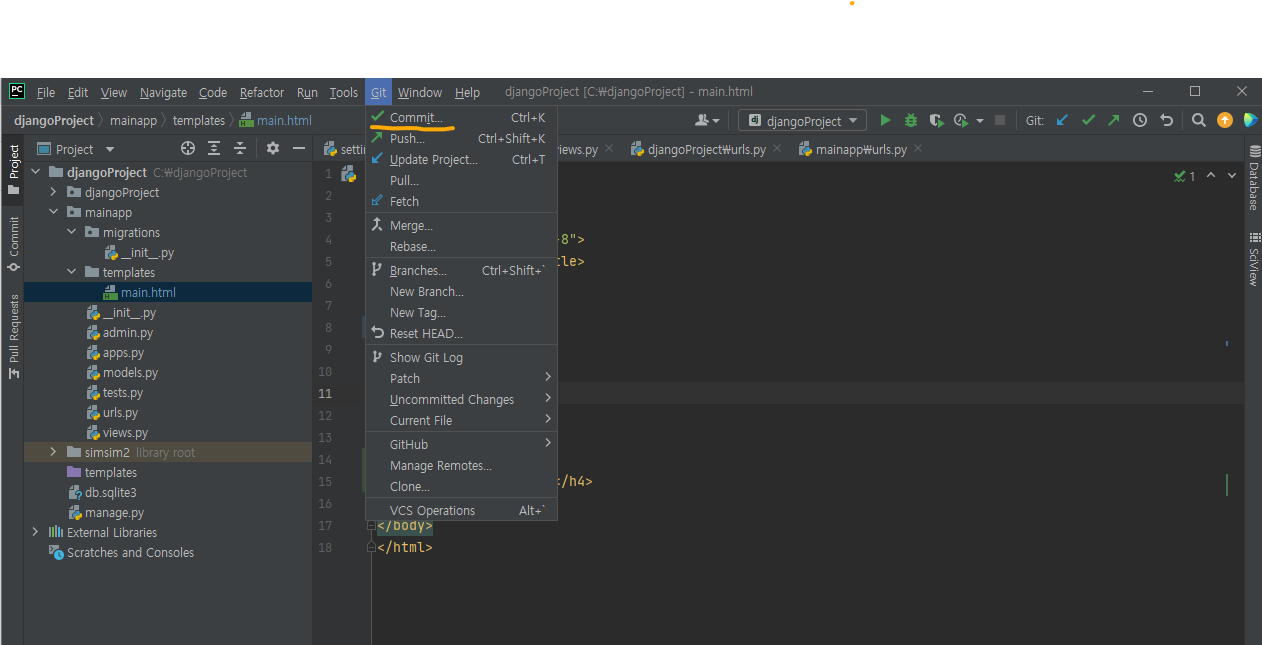Expand the simsim2 library root folder

click(x=53, y=452)
